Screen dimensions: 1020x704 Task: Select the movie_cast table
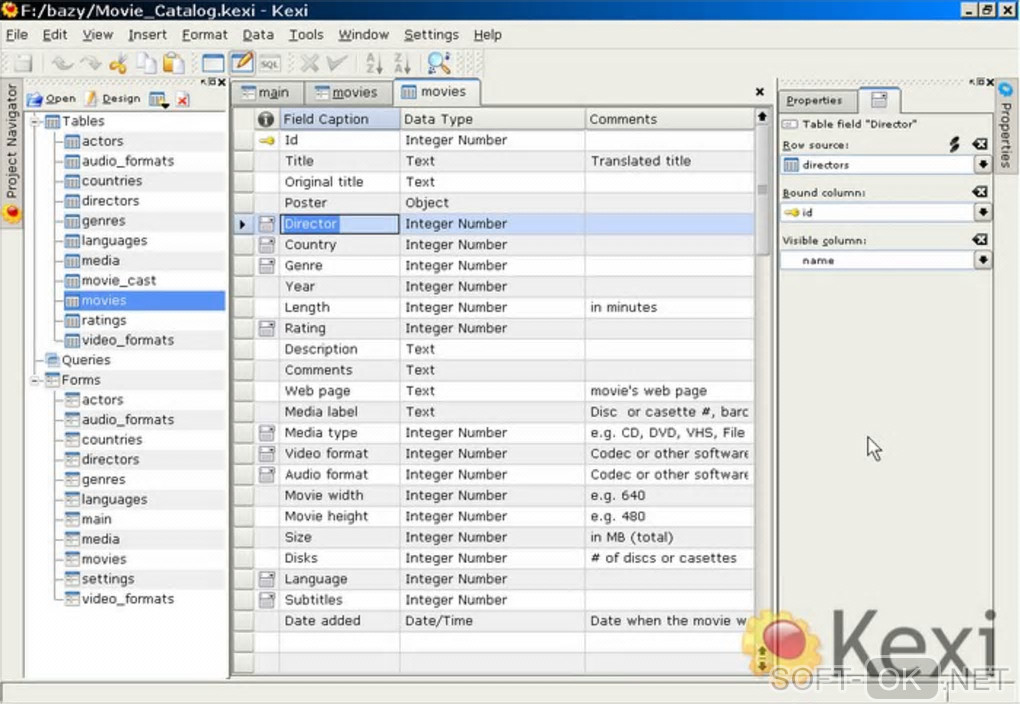(119, 281)
